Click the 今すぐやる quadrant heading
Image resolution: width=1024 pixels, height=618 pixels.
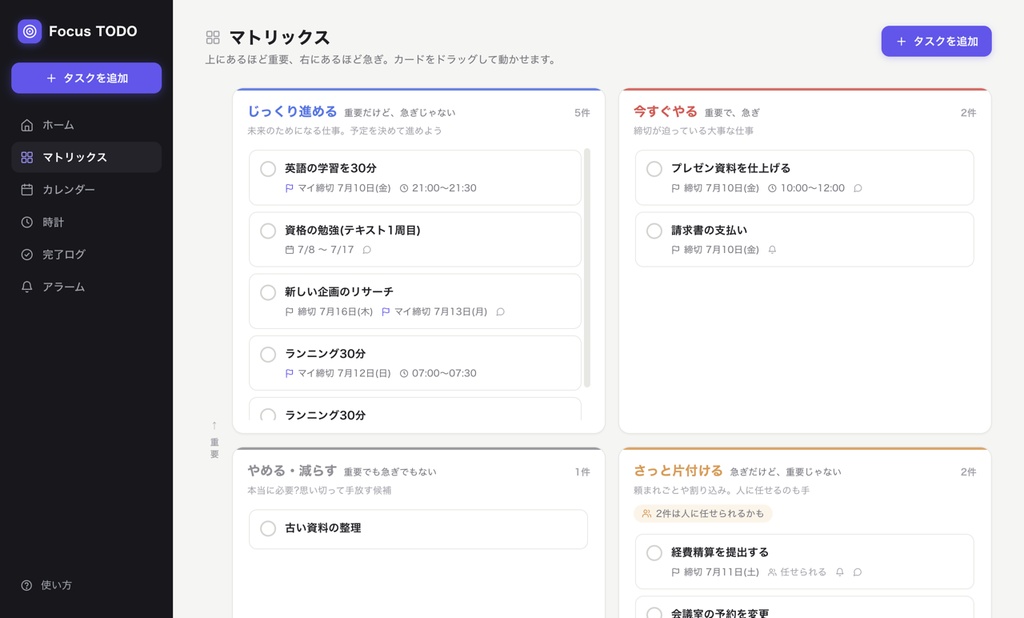tap(665, 112)
